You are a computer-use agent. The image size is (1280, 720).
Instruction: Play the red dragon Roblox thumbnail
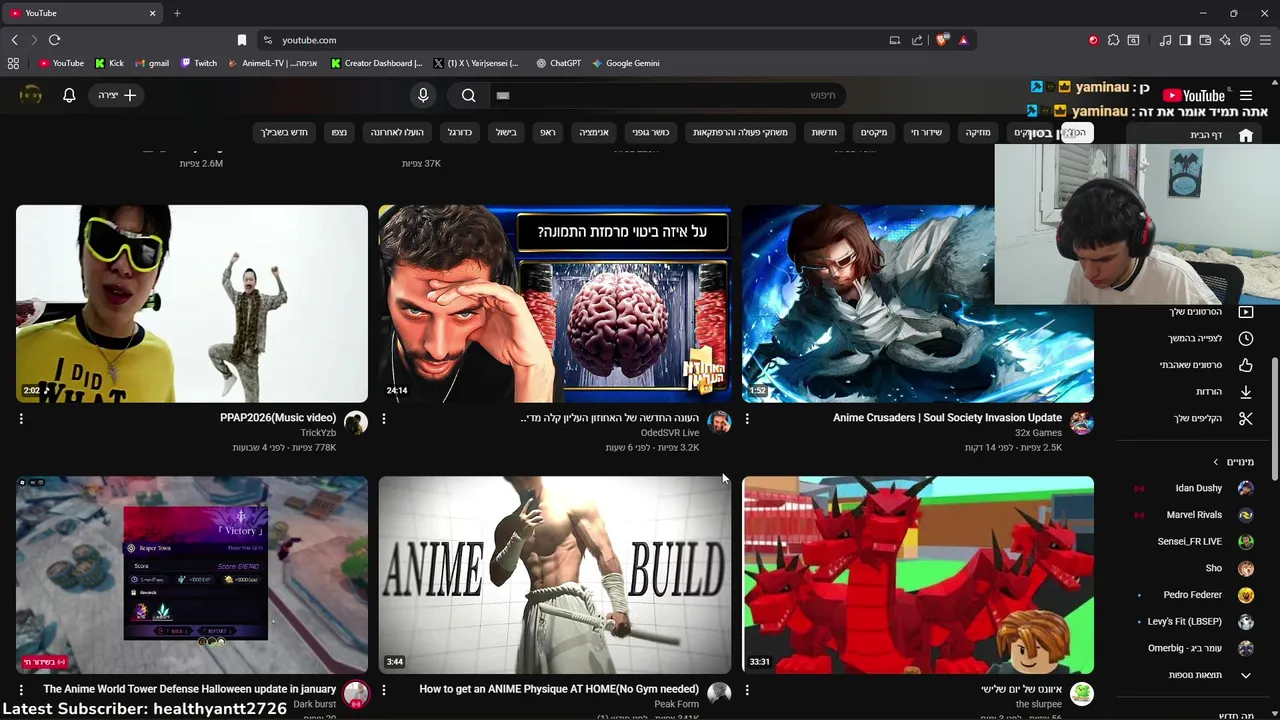click(x=918, y=575)
